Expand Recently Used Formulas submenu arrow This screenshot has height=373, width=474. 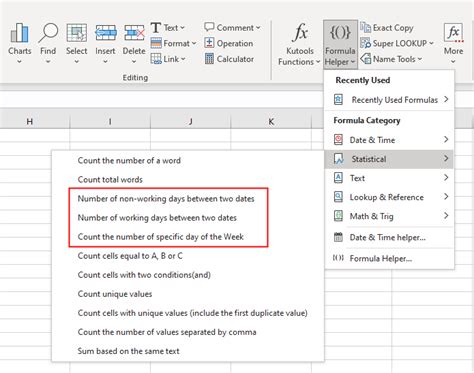(446, 99)
